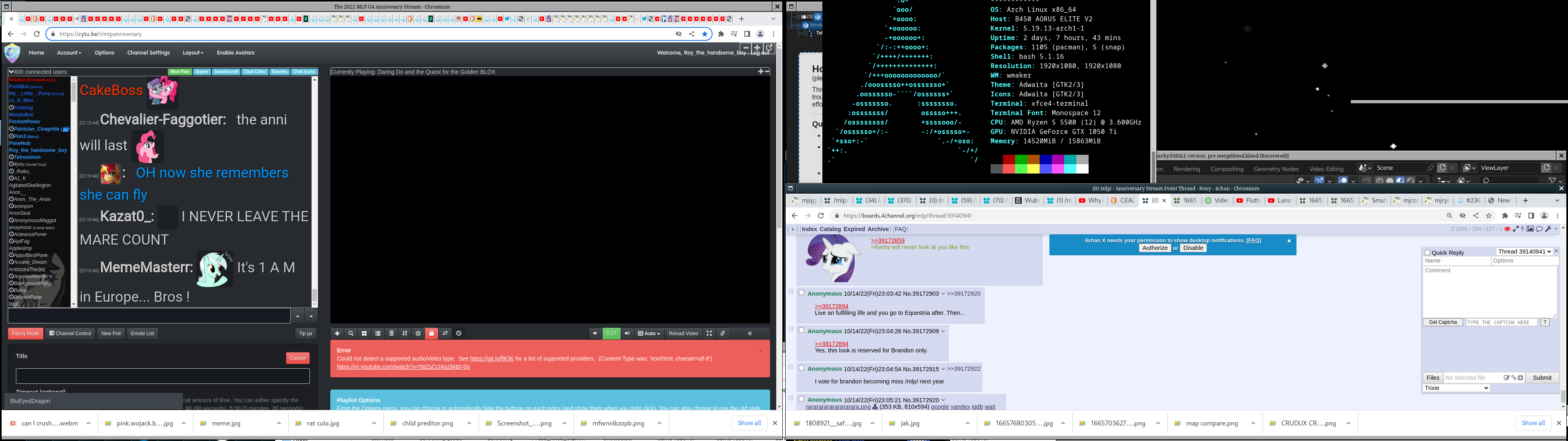Click the Get Captcha button

click(x=1443, y=322)
